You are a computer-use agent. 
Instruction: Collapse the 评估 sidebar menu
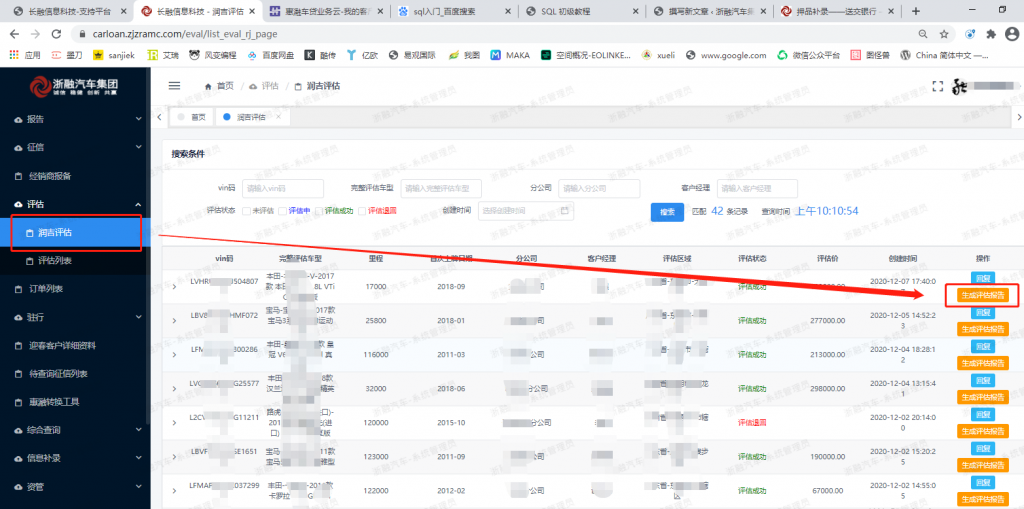click(75, 204)
